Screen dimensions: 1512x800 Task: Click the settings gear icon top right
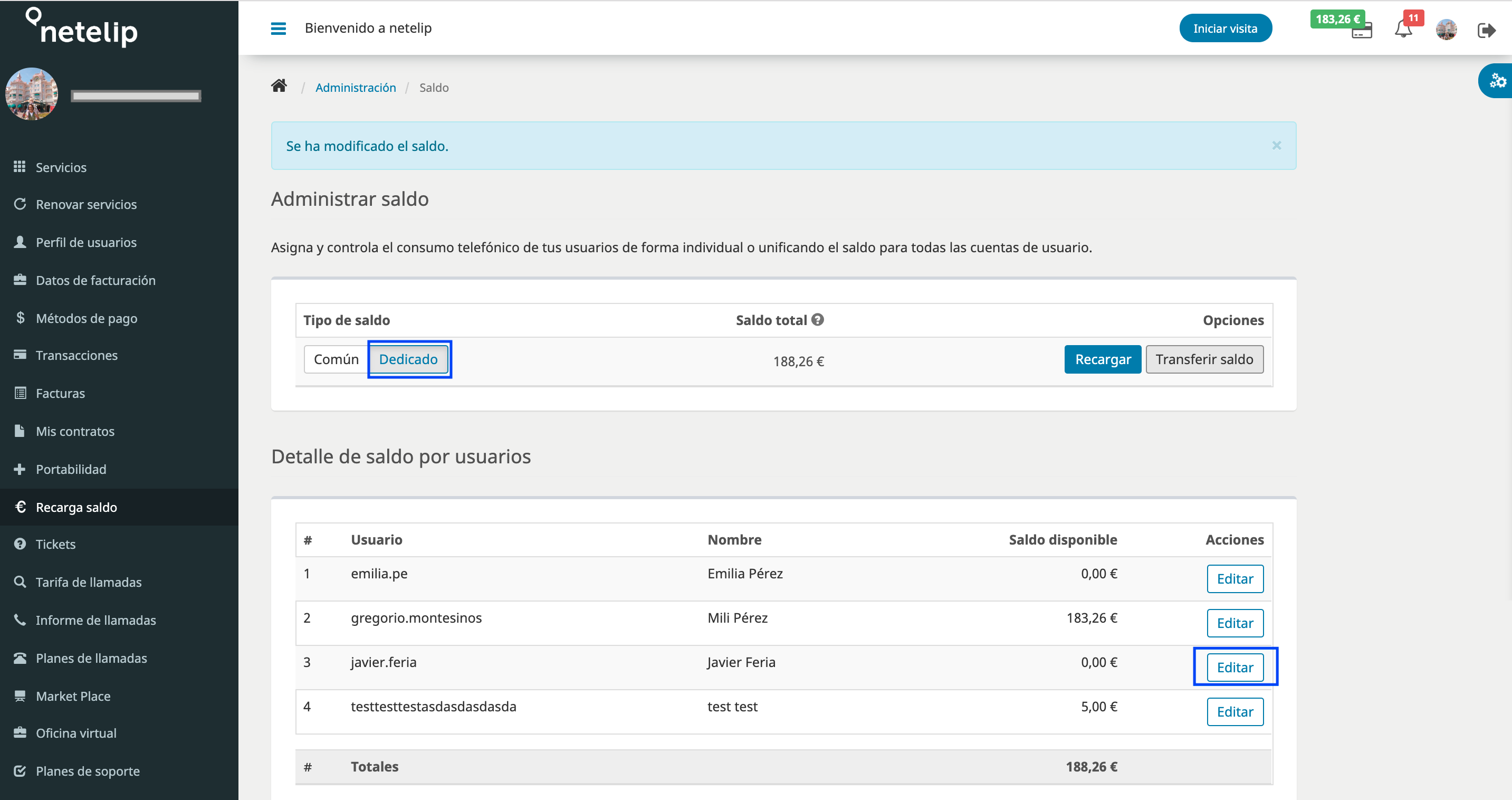coord(1497,80)
